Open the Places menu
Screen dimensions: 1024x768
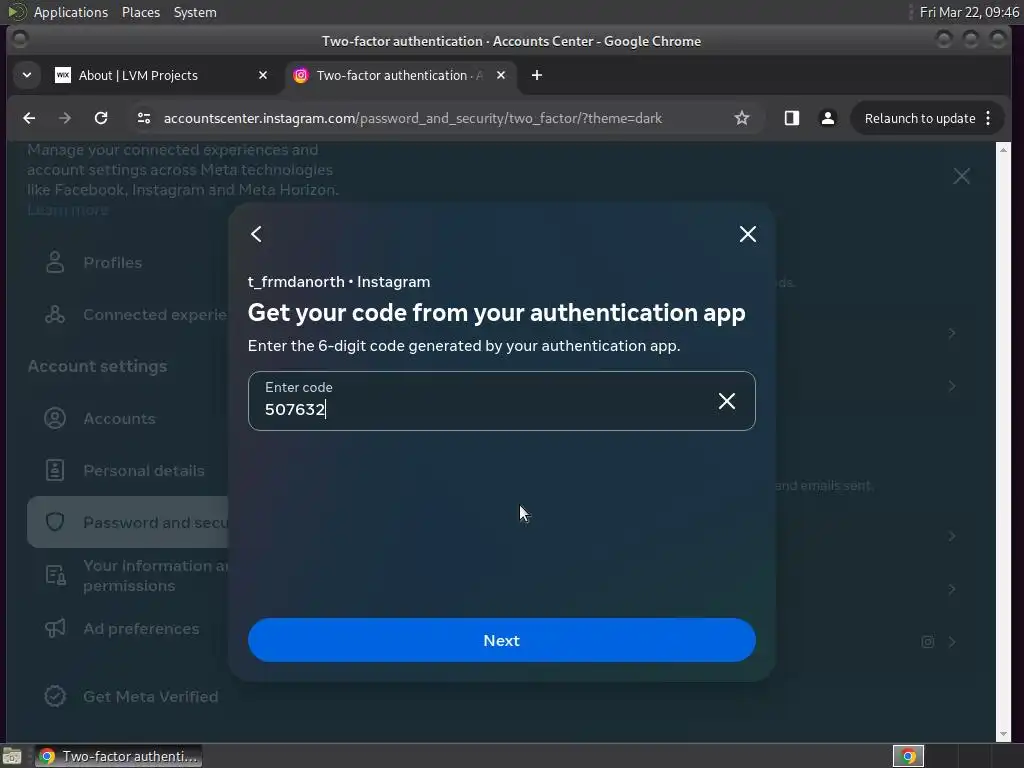pos(140,12)
